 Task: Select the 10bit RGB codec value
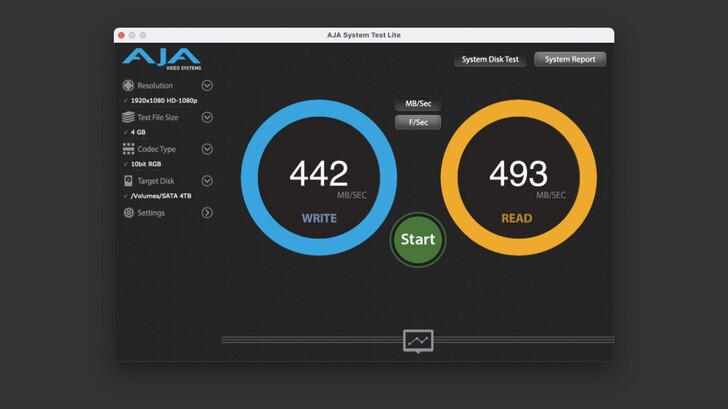click(146, 164)
